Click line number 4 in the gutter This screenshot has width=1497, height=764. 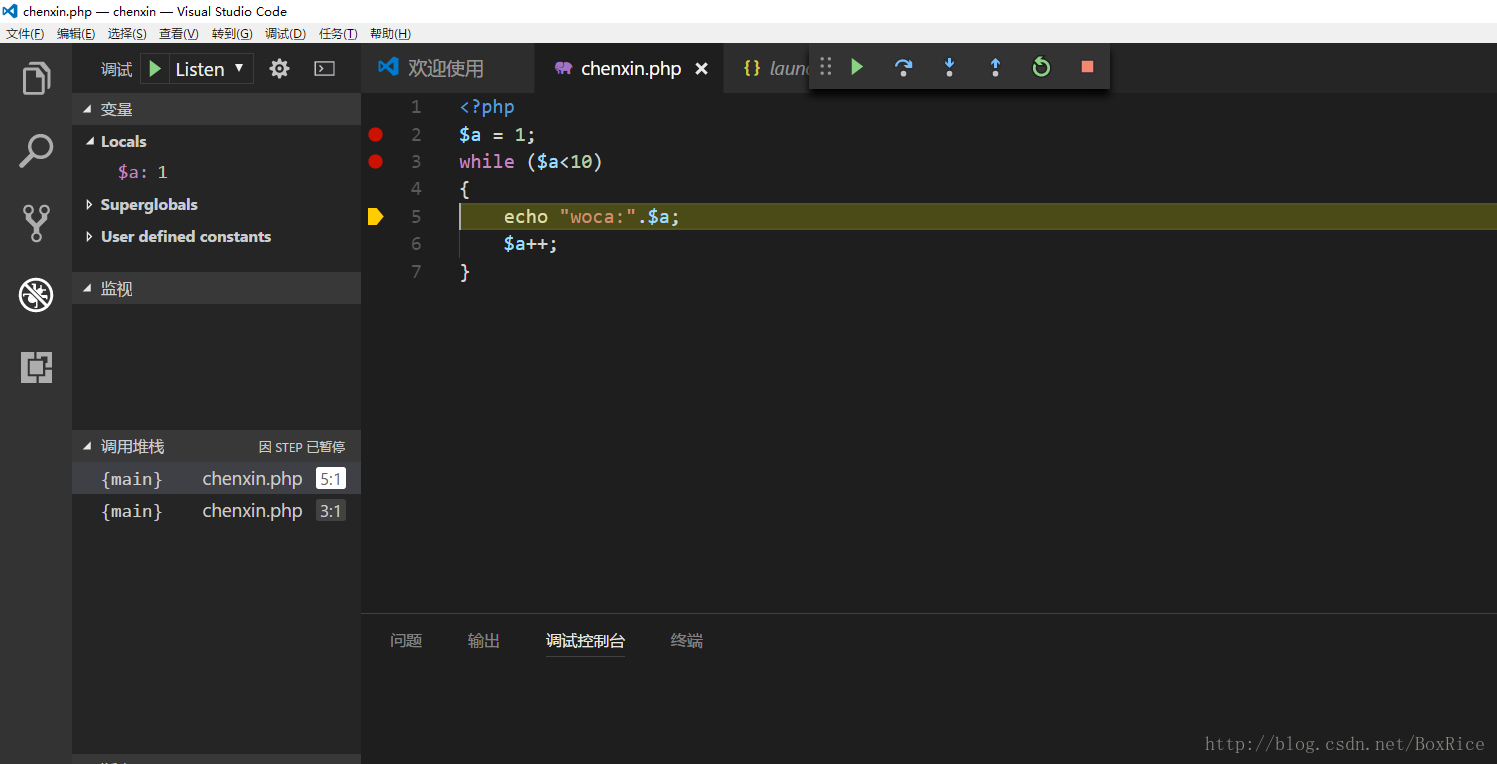[x=417, y=189]
